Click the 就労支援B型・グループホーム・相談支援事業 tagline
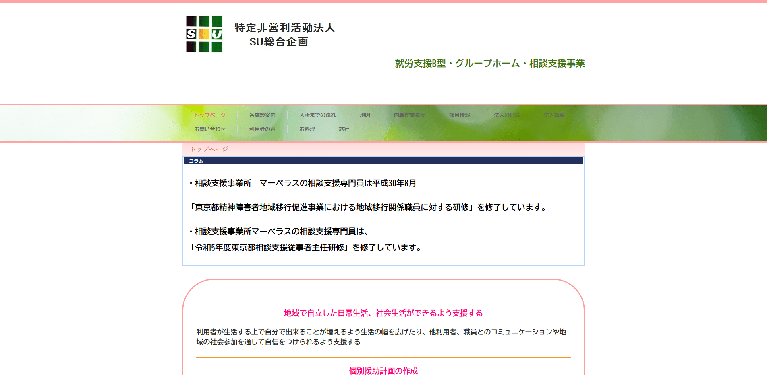The height and width of the screenshot is (375, 767). click(x=490, y=64)
